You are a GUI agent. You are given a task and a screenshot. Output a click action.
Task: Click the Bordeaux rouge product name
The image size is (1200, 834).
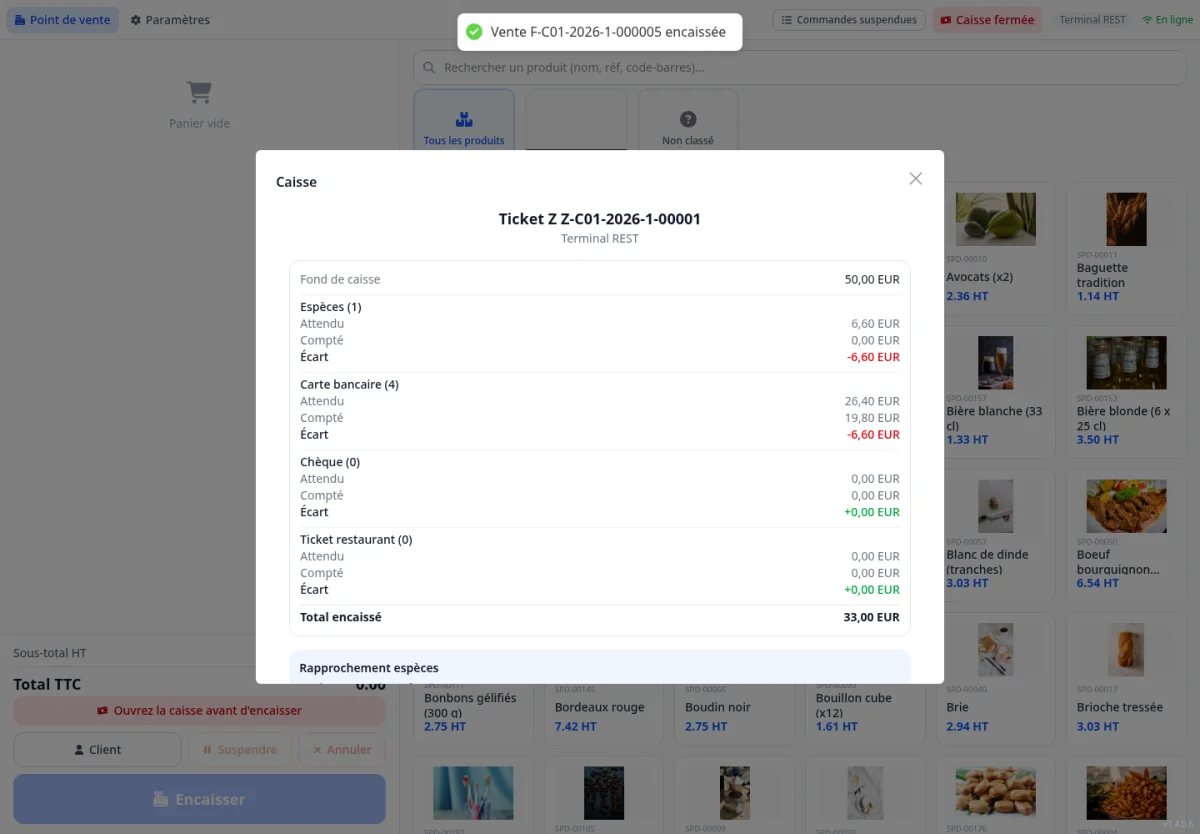600,708
